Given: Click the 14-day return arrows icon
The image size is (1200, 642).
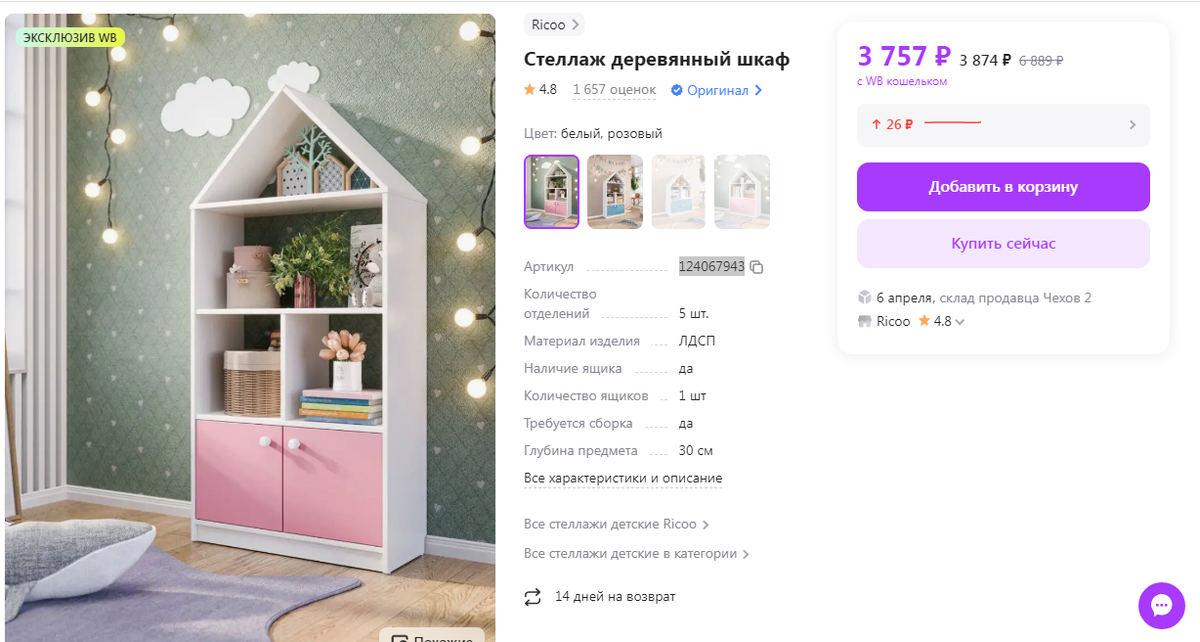Looking at the screenshot, I should click(532, 597).
